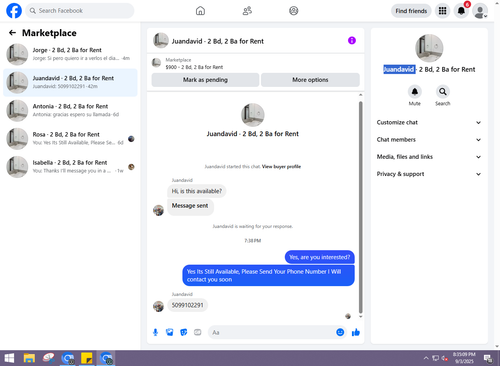Screen dimensions: 500x366
Task: Mute the conversation with the bell icon
Action: click(x=415, y=91)
